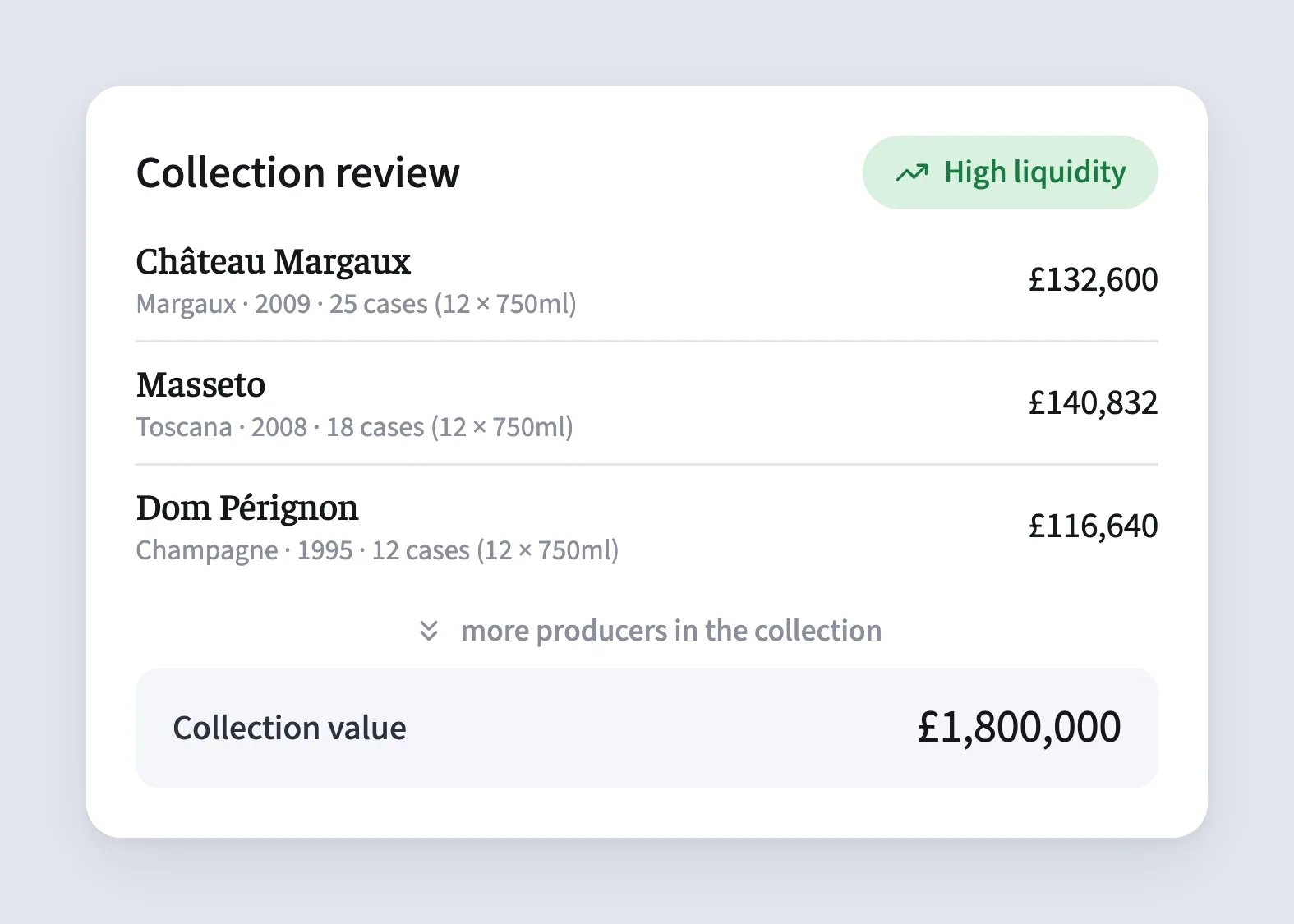This screenshot has height=924, width=1294.
Task: Click the Collection value label
Action: pyautogui.click(x=289, y=729)
